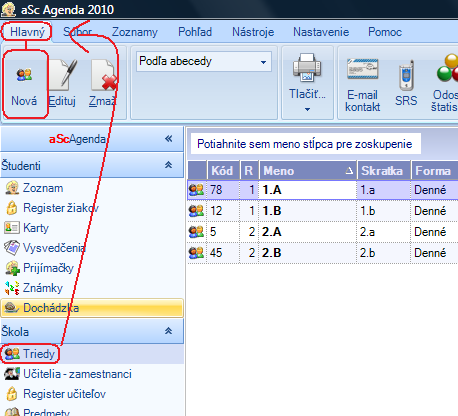Open Karty in the sidebar
The image size is (458, 416).
(x=27, y=228)
